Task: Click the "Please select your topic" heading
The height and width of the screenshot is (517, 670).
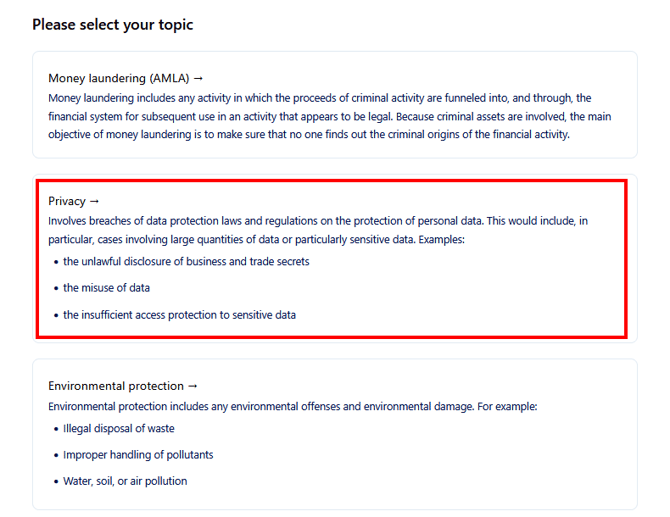Action: click(x=113, y=24)
